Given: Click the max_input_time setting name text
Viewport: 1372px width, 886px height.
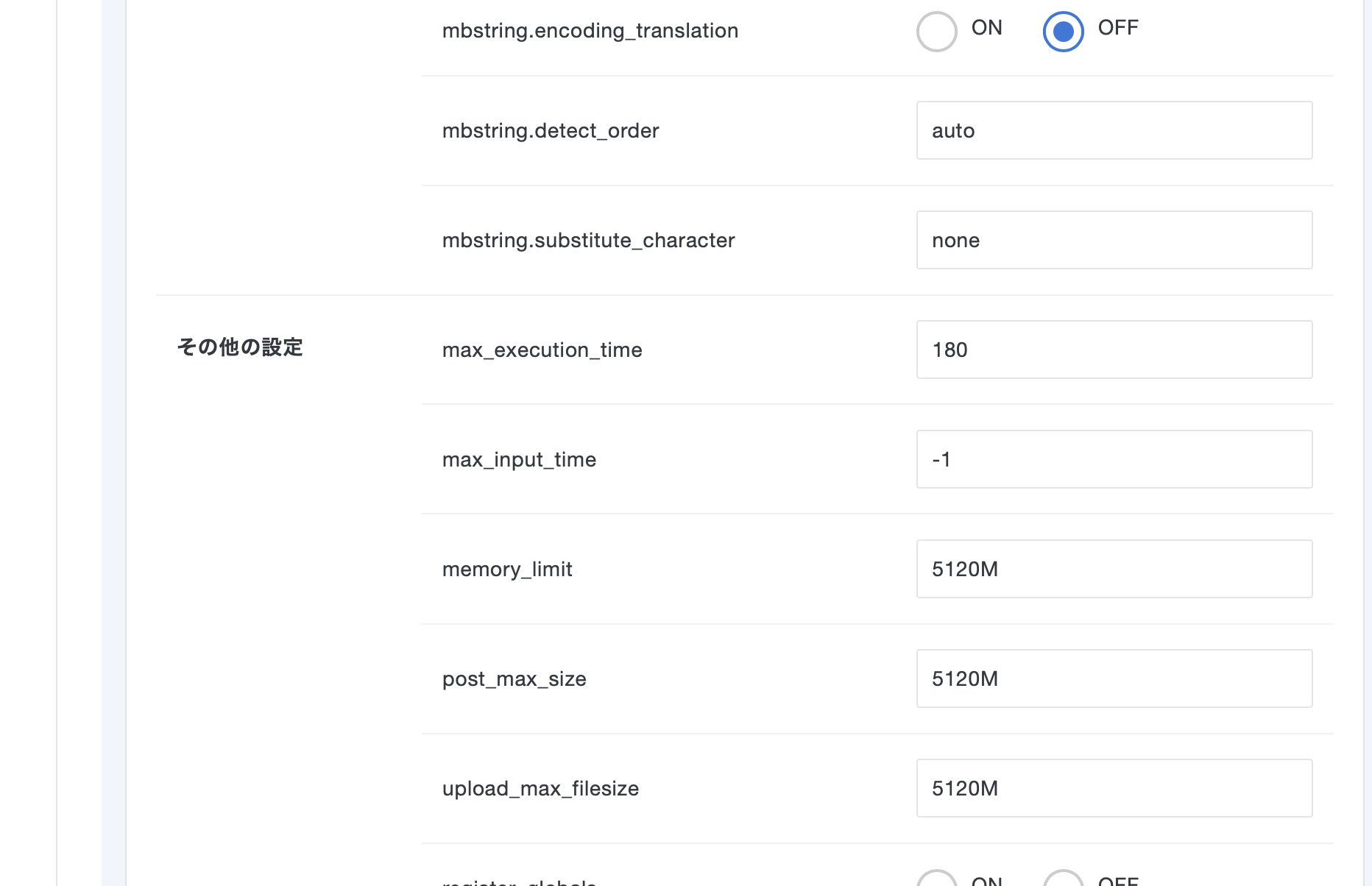Looking at the screenshot, I should click(519, 460).
